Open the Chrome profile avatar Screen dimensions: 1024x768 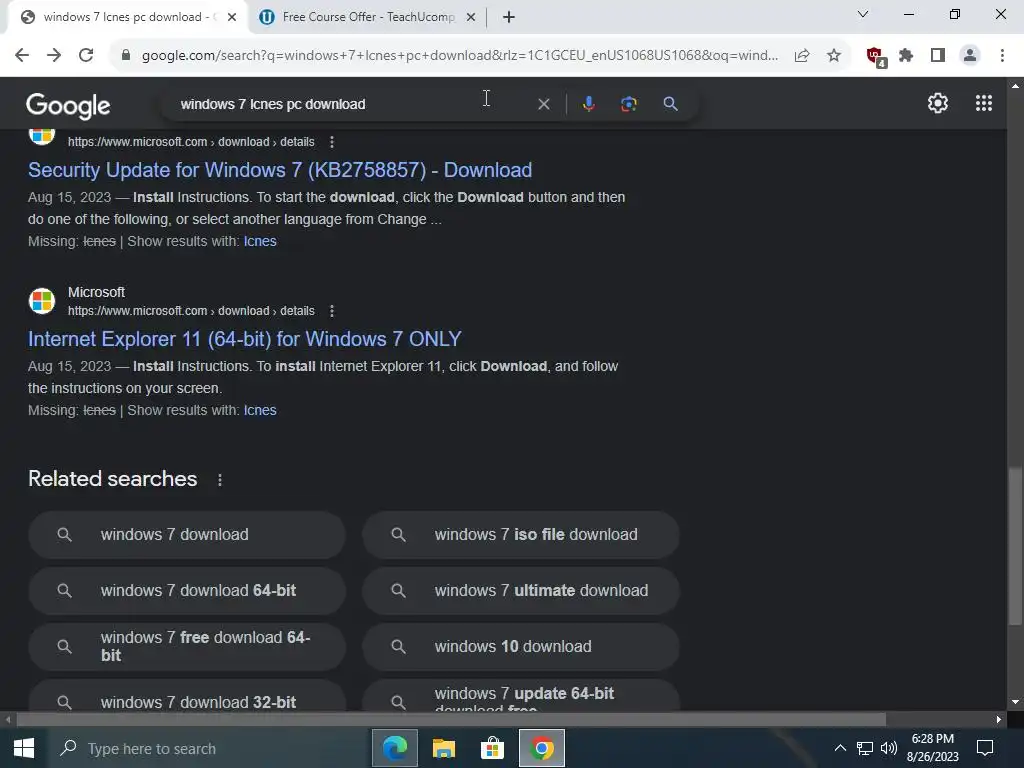(970, 56)
